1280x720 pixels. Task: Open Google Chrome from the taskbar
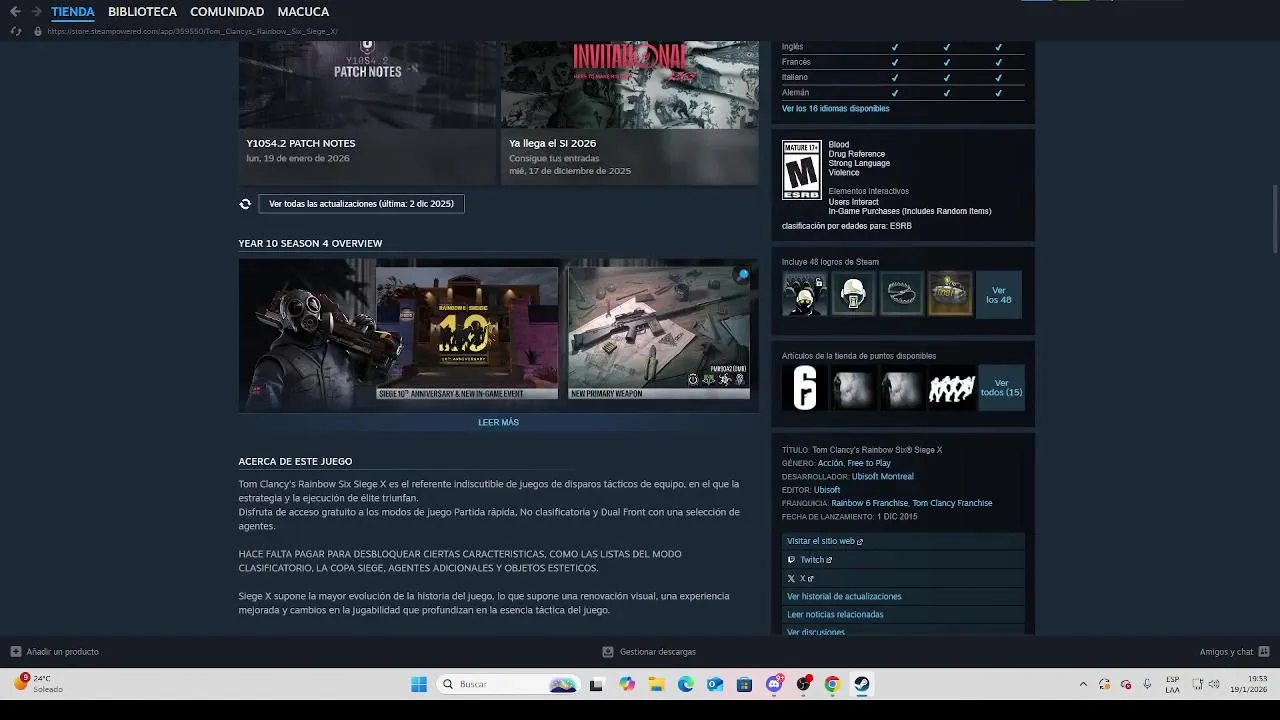coord(832,684)
